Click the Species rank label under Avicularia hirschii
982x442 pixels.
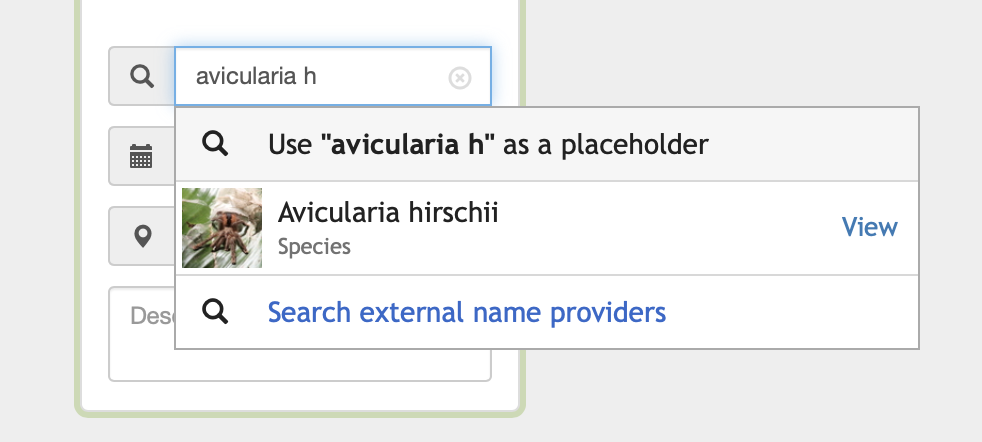coord(314,247)
